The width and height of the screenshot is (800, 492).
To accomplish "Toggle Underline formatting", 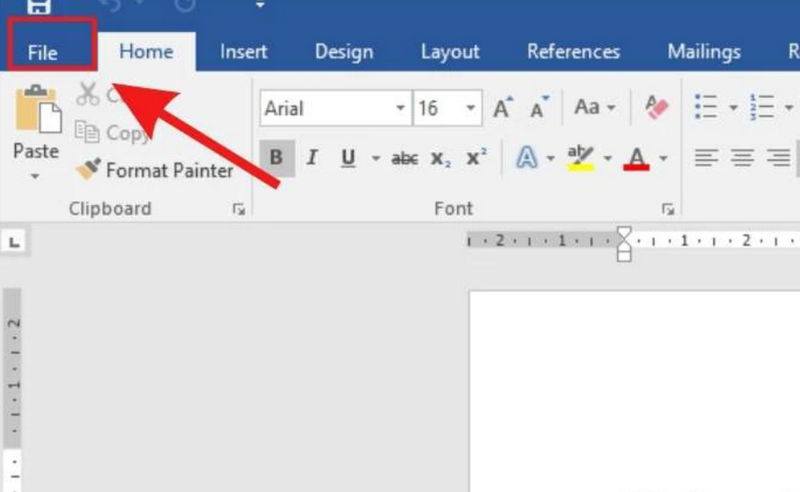I will click(x=348, y=158).
